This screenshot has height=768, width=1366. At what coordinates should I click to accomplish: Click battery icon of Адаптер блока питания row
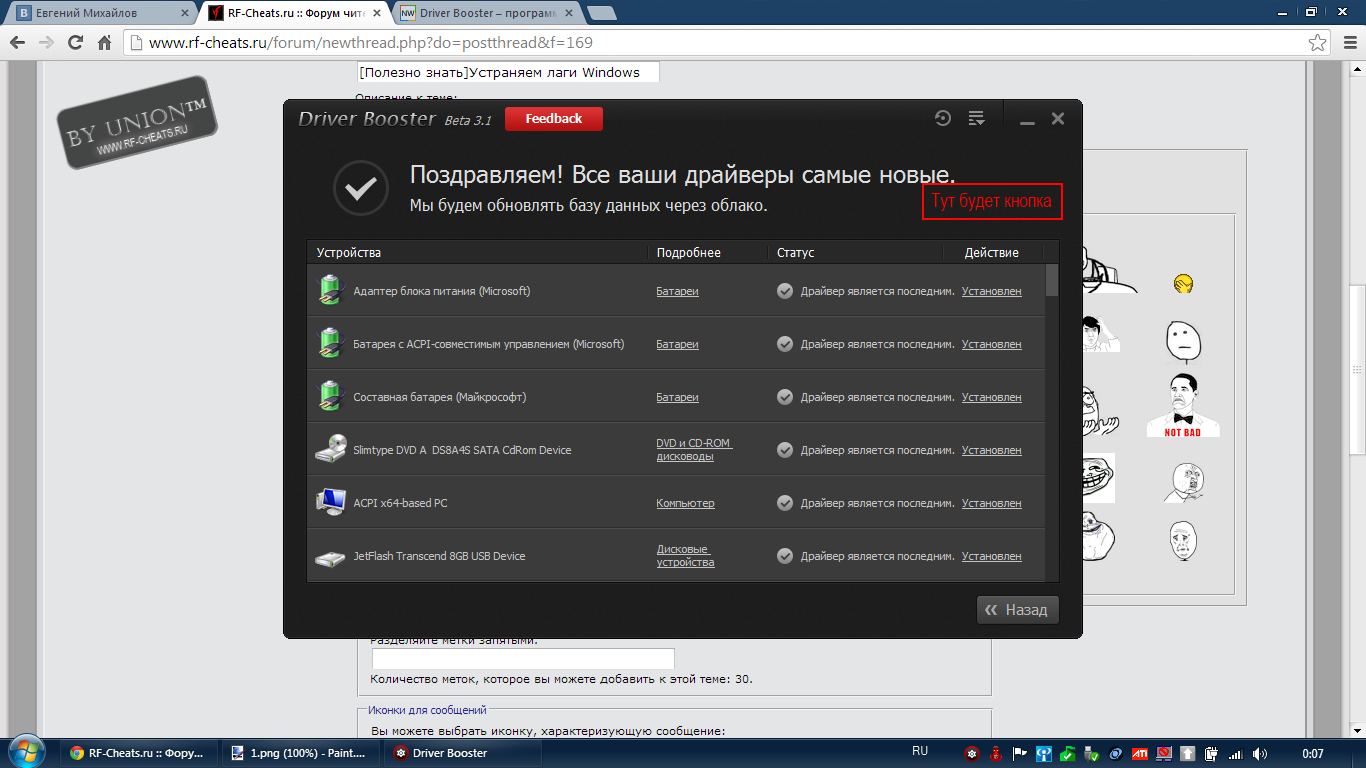tap(330, 291)
